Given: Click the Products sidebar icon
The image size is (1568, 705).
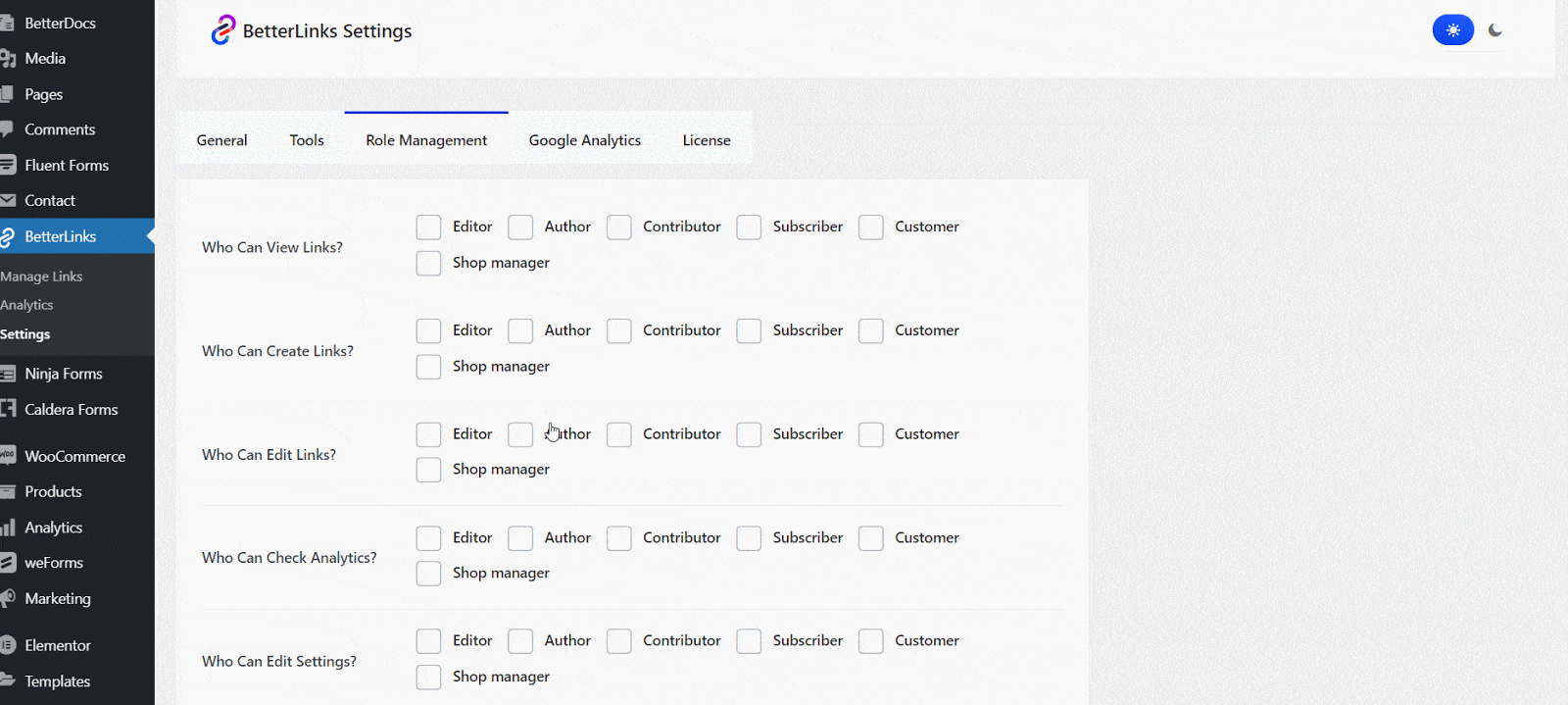Looking at the screenshot, I should click(8, 491).
